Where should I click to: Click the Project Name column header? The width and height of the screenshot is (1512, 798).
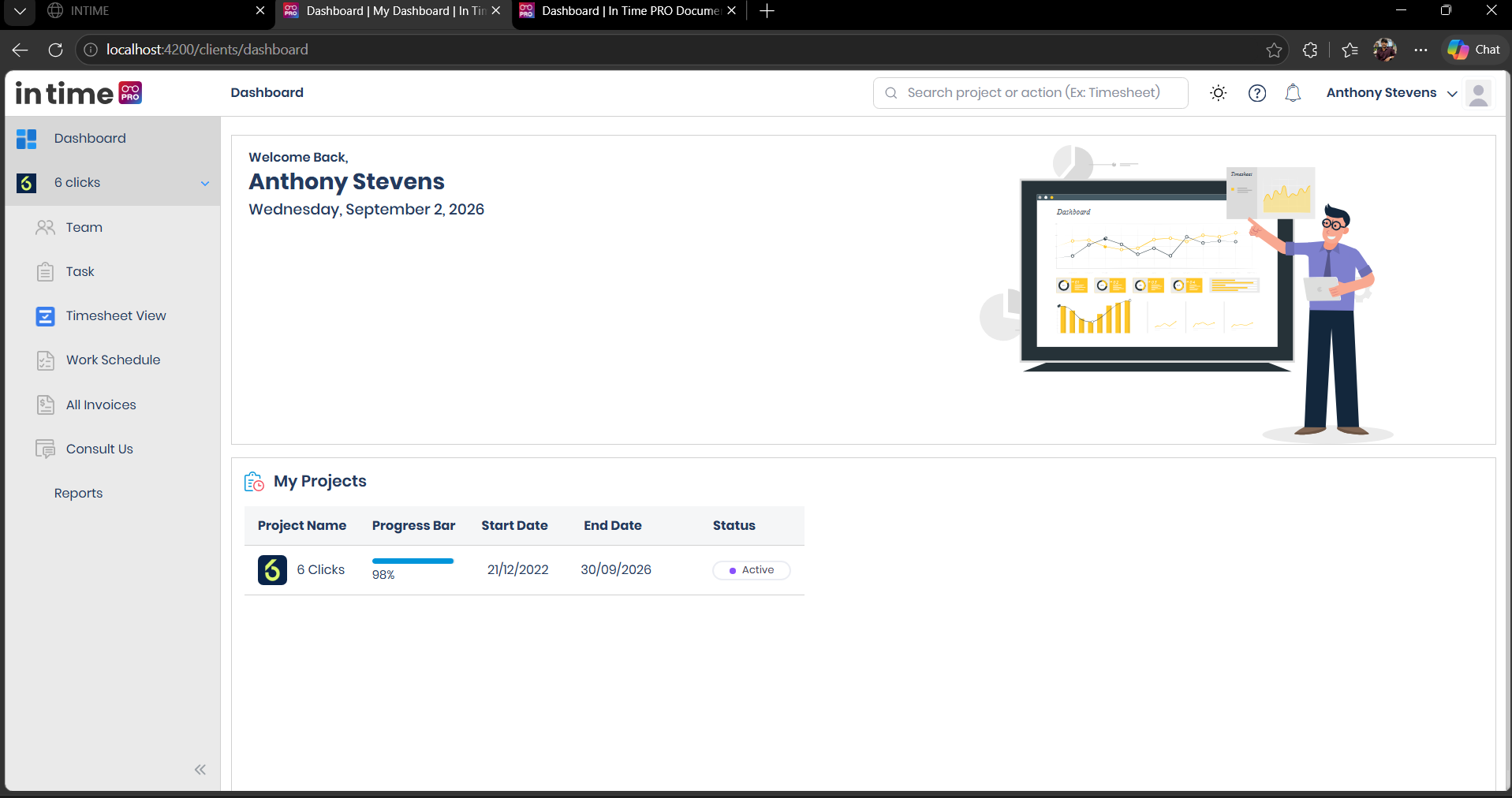302,526
